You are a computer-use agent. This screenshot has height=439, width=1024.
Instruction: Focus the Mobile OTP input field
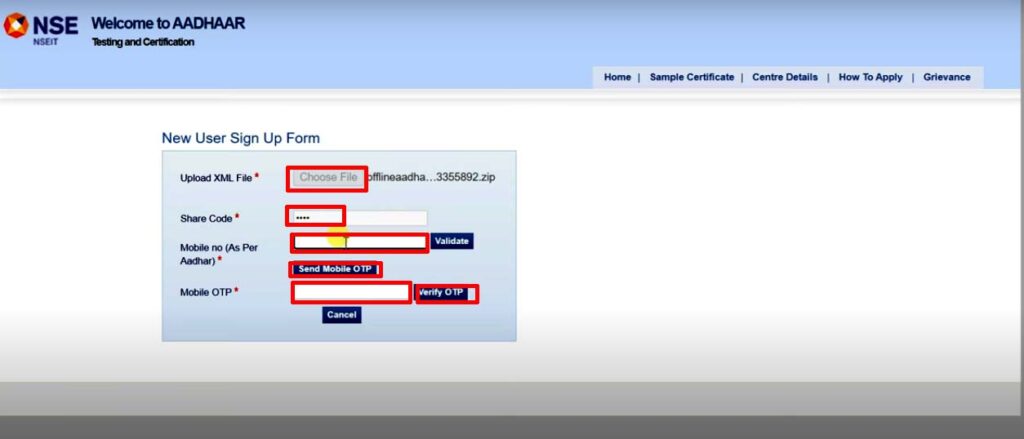tap(351, 292)
